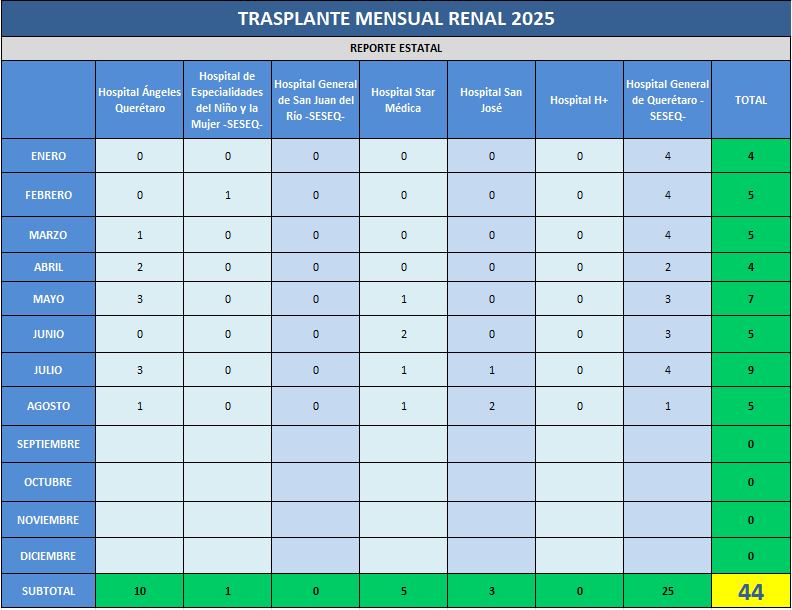Click the JULIO row label

coord(48,370)
